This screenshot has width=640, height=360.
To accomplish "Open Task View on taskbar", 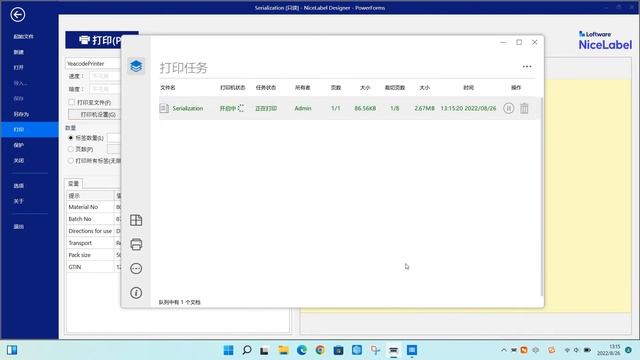I will (264, 350).
